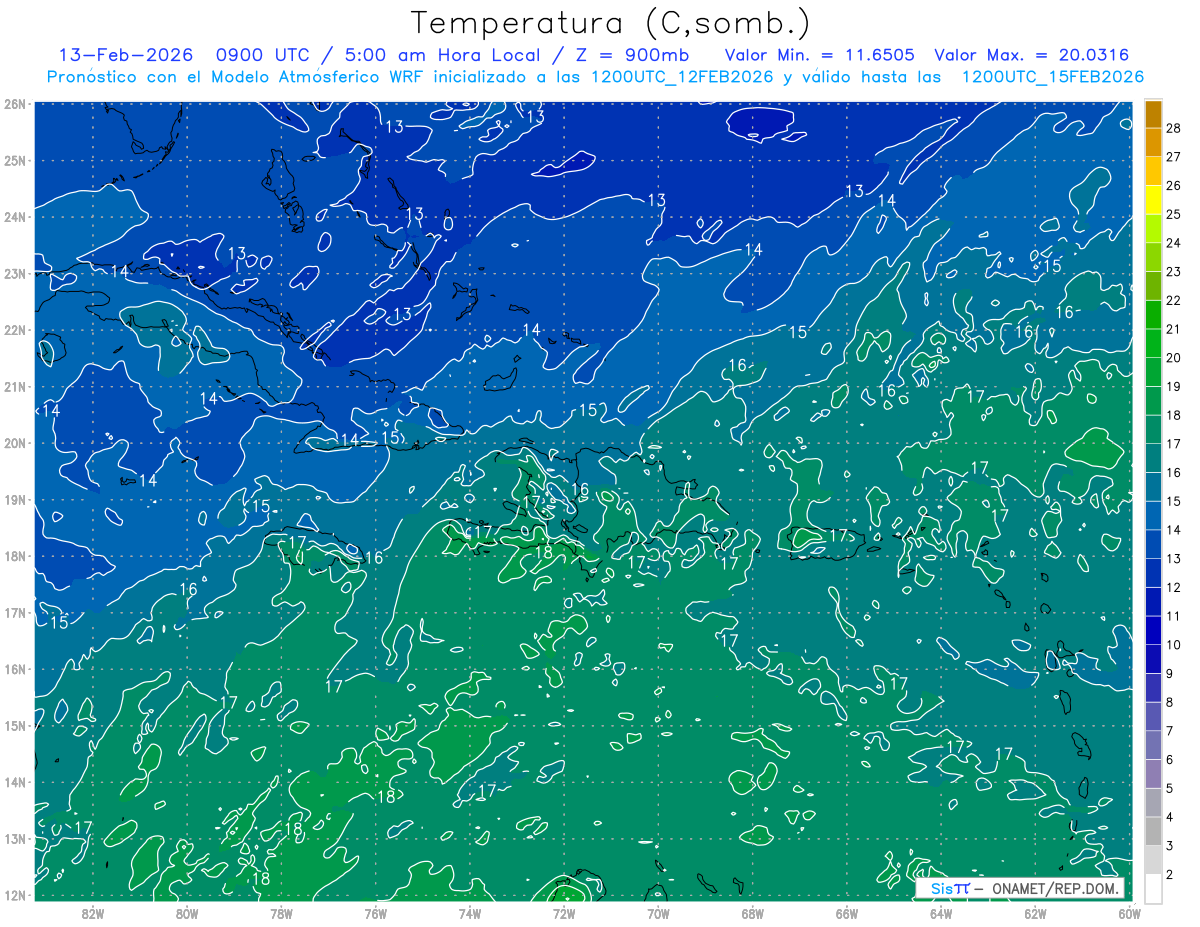Image resolution: width=1200 pixels, height=927 pixels.
Task: Click the '82W' longitude label
Action: (92, 913)
